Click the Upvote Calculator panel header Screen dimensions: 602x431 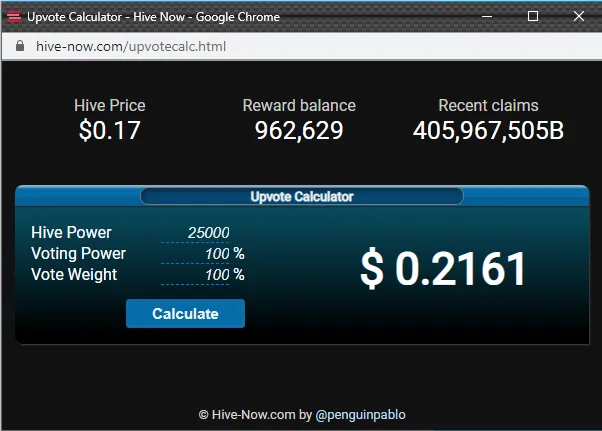302,197
